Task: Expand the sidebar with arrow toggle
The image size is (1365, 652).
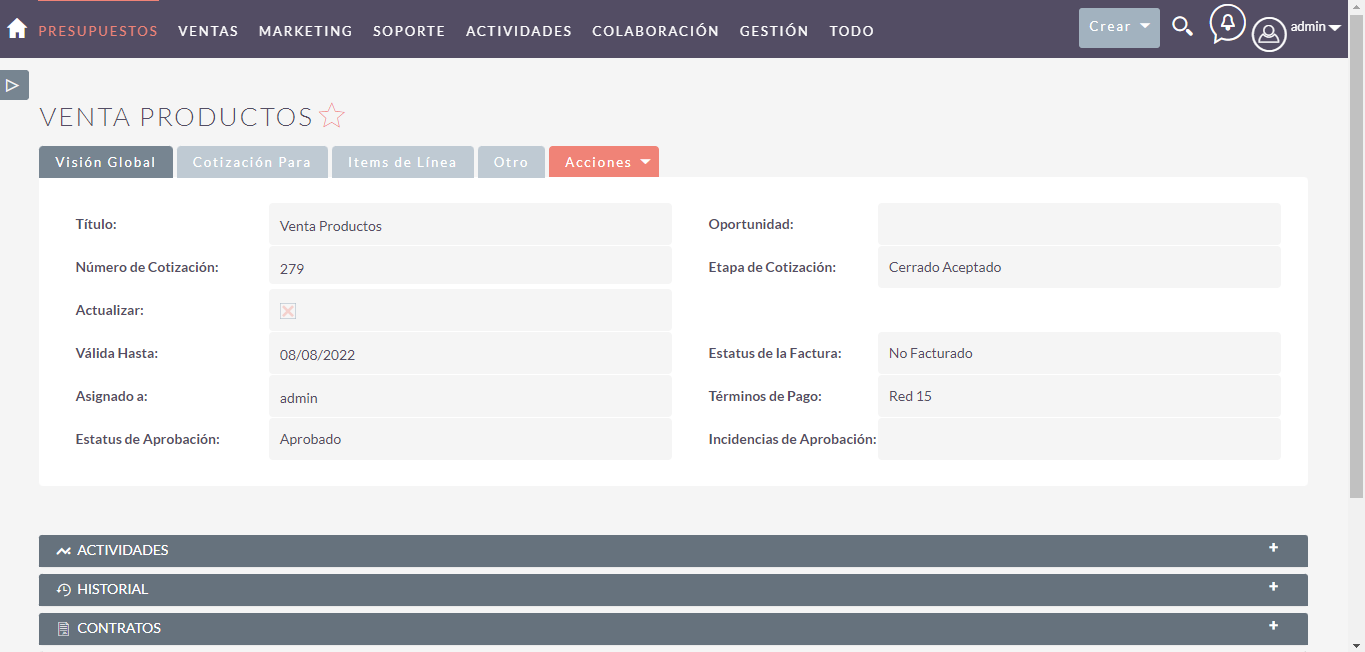Action: [14, 85]
